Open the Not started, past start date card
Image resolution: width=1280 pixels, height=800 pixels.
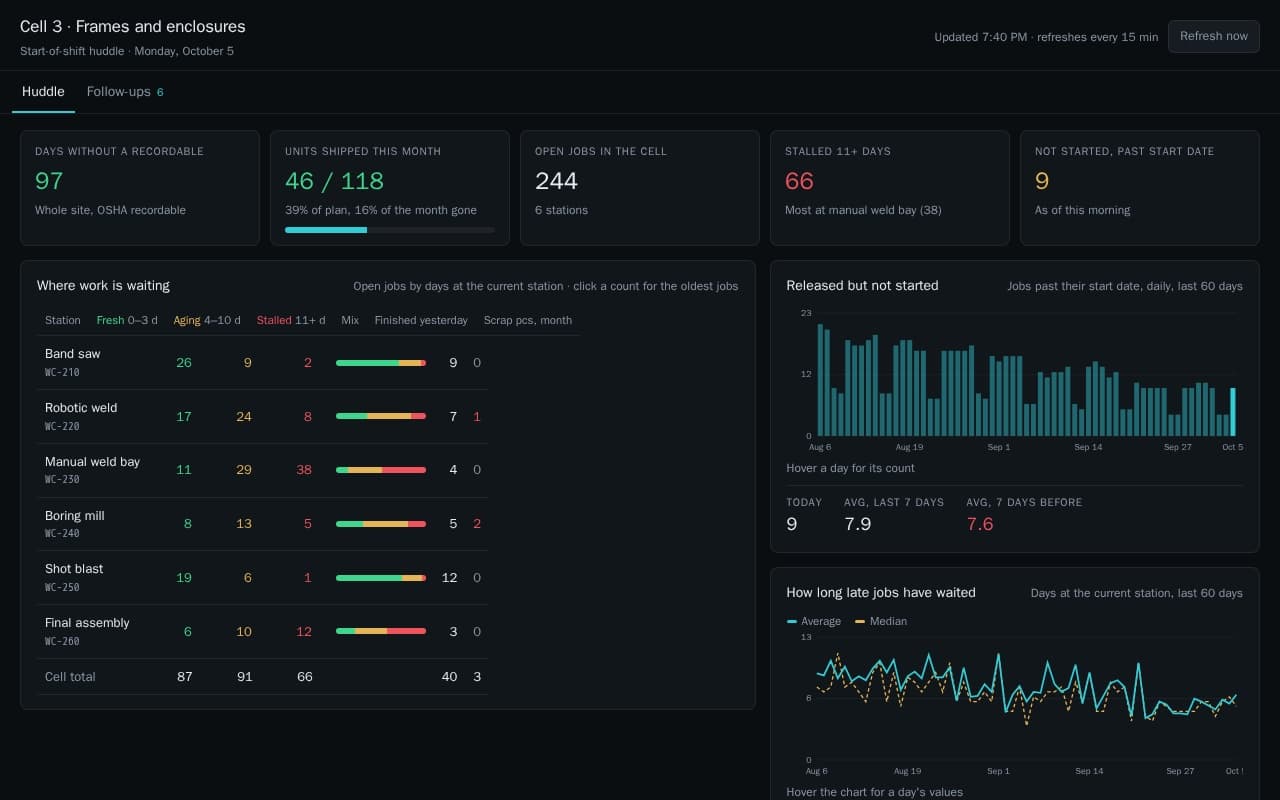[1140, 188]
